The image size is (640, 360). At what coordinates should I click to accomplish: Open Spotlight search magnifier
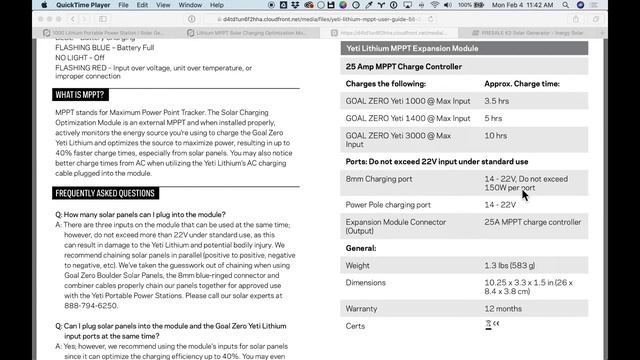pyautogui.click(x=565, y=5)
